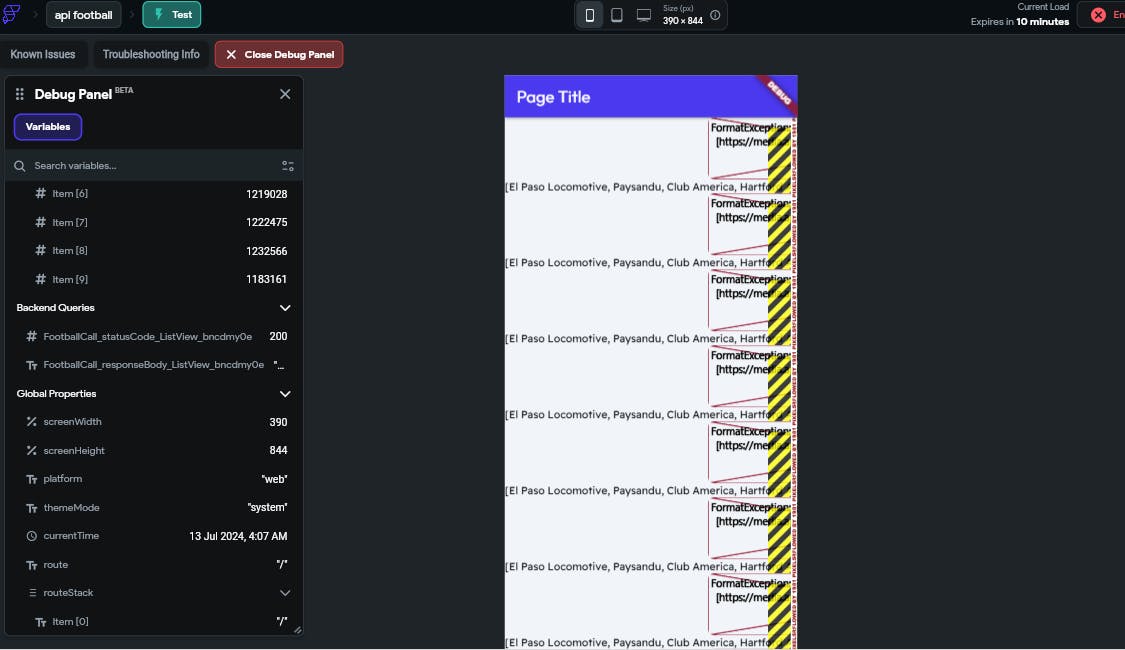Select the Variables tab
Viewport: 1125px width, 650px height.
pyautogui.click(x=48, y=127)
